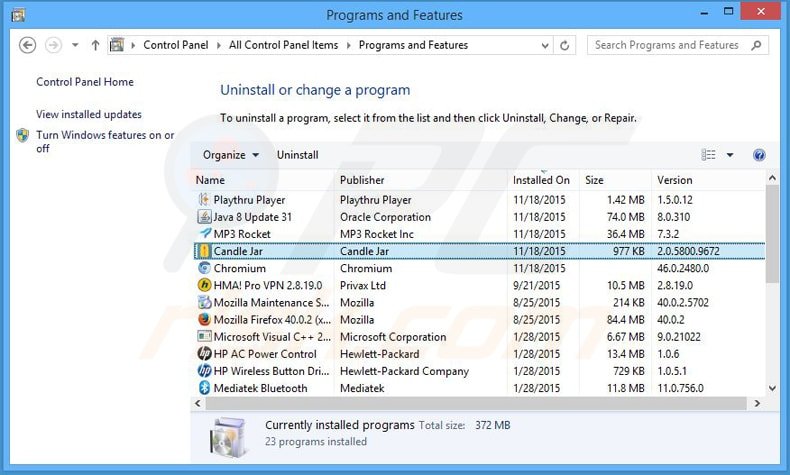Click the Back navigation arrow
The width and height of the screenshot is (790, 475).
[28, 45]
